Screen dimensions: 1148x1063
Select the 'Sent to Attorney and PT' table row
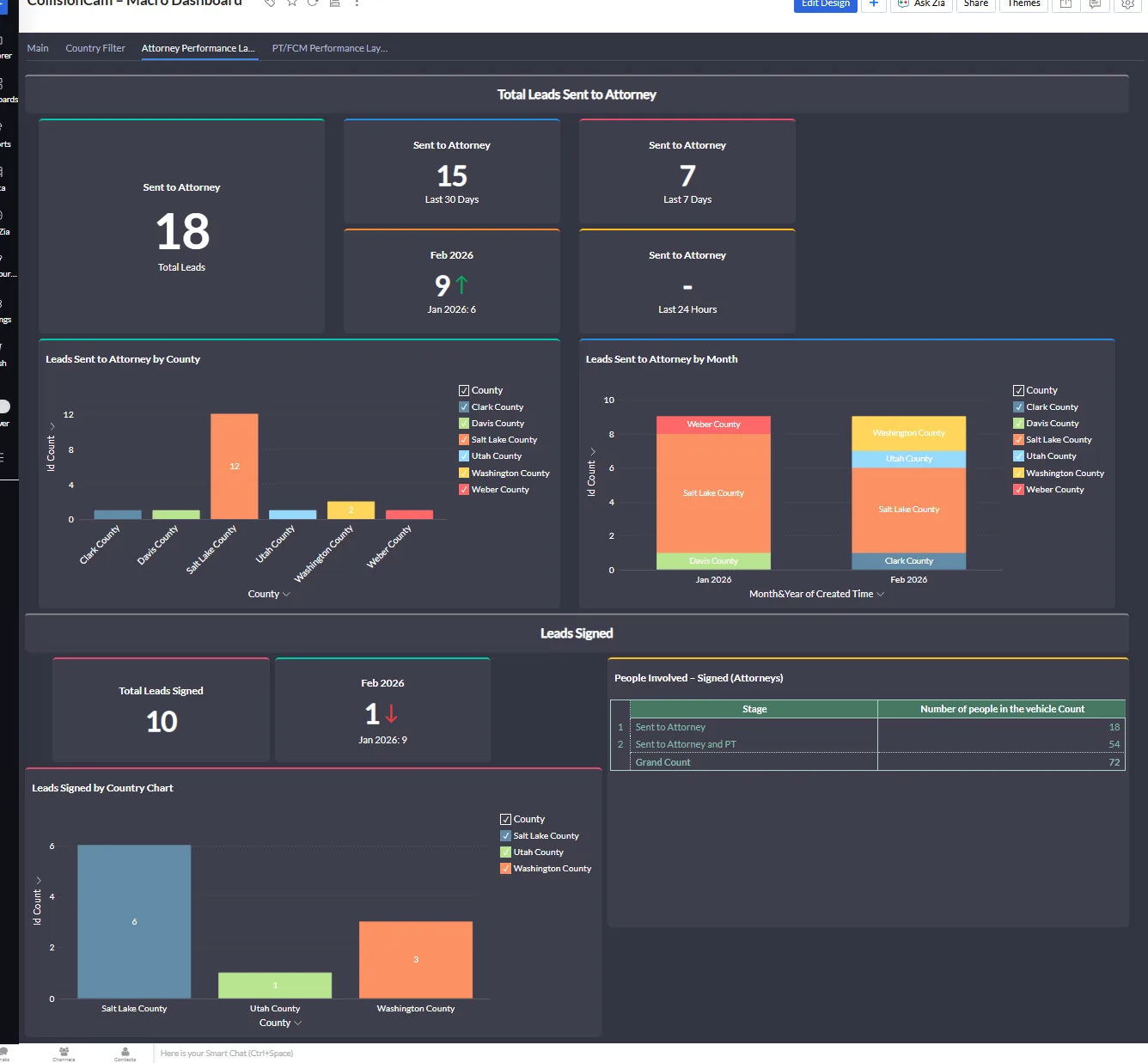(868, 744)
